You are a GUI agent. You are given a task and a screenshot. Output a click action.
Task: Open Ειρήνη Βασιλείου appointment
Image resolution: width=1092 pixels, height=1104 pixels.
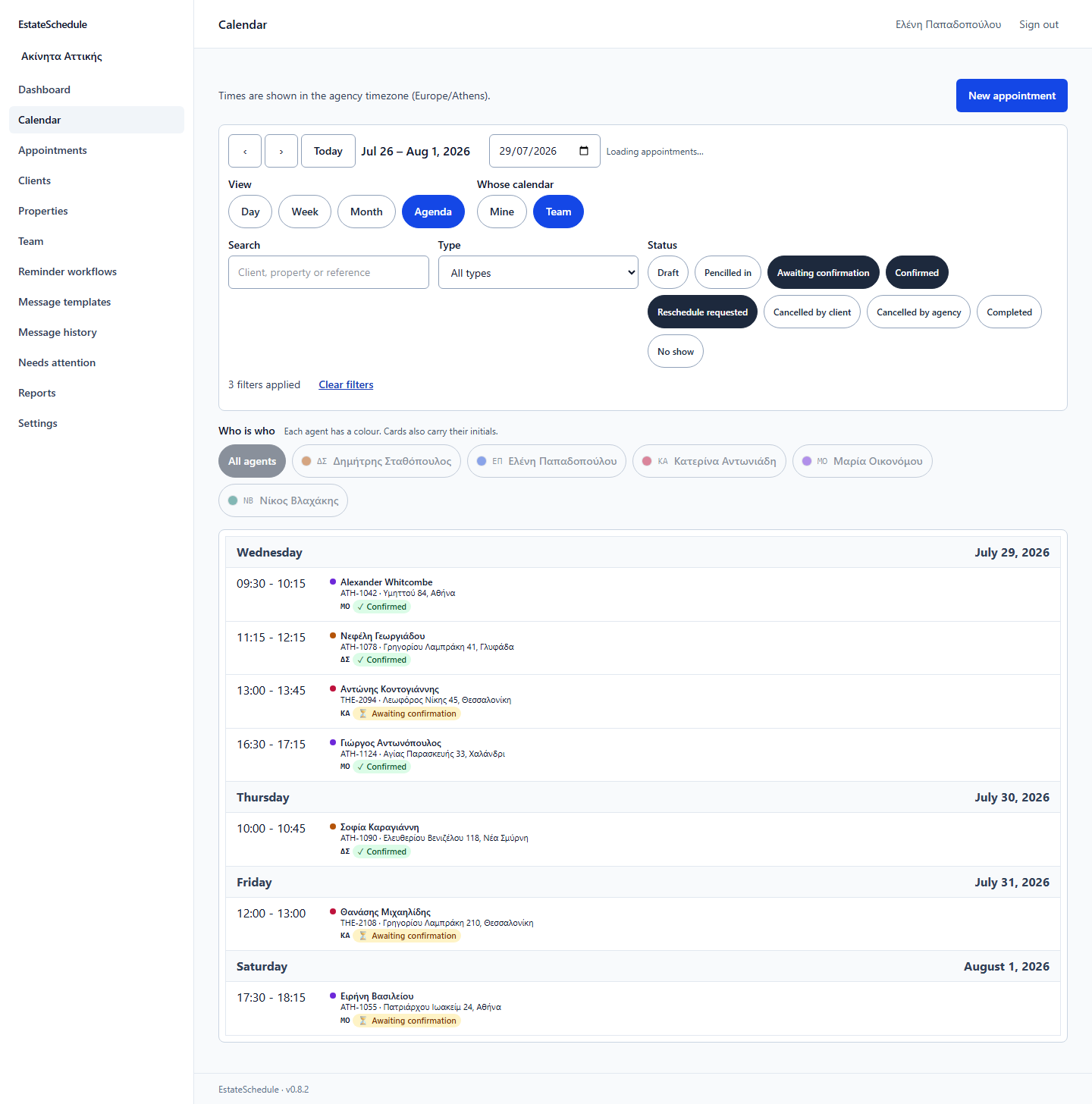[x=643, y=1008]
